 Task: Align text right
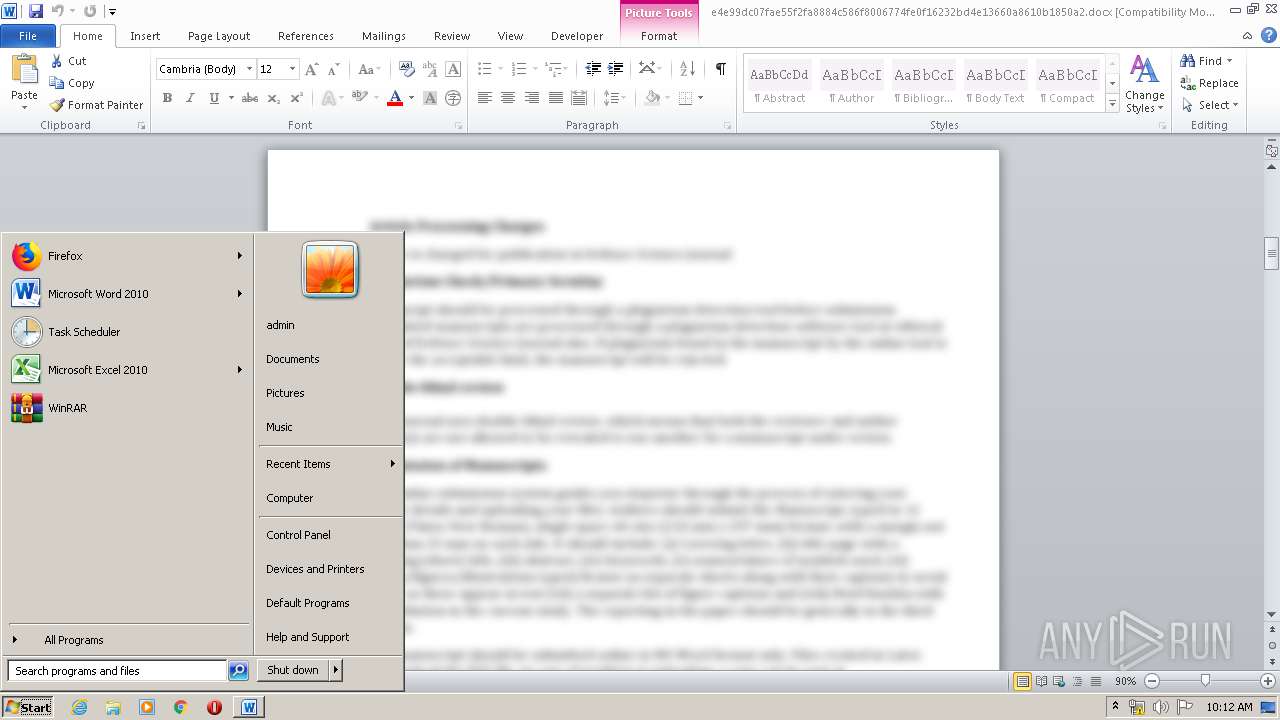click(x=531, y=98)
